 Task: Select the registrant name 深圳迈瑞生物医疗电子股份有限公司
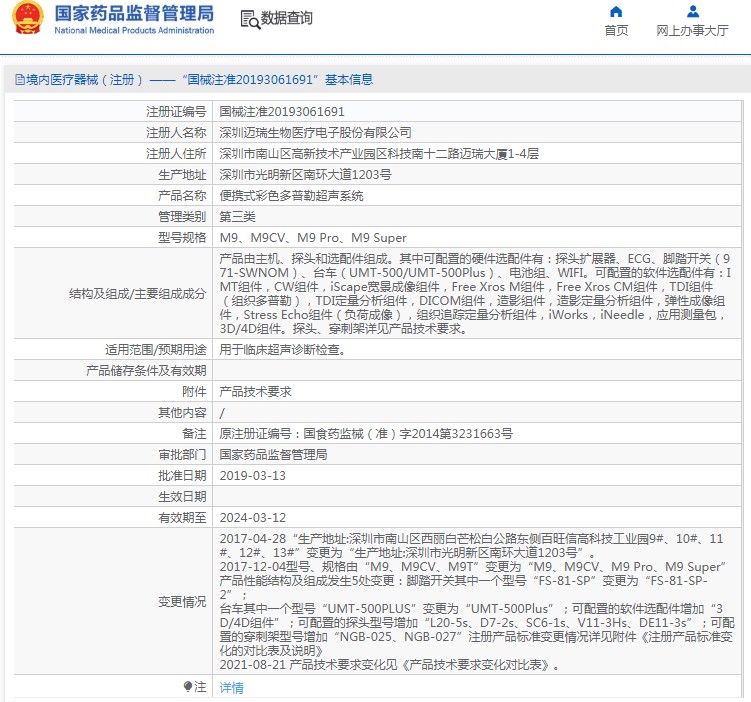pyautogui.click(x=315, y=132)
